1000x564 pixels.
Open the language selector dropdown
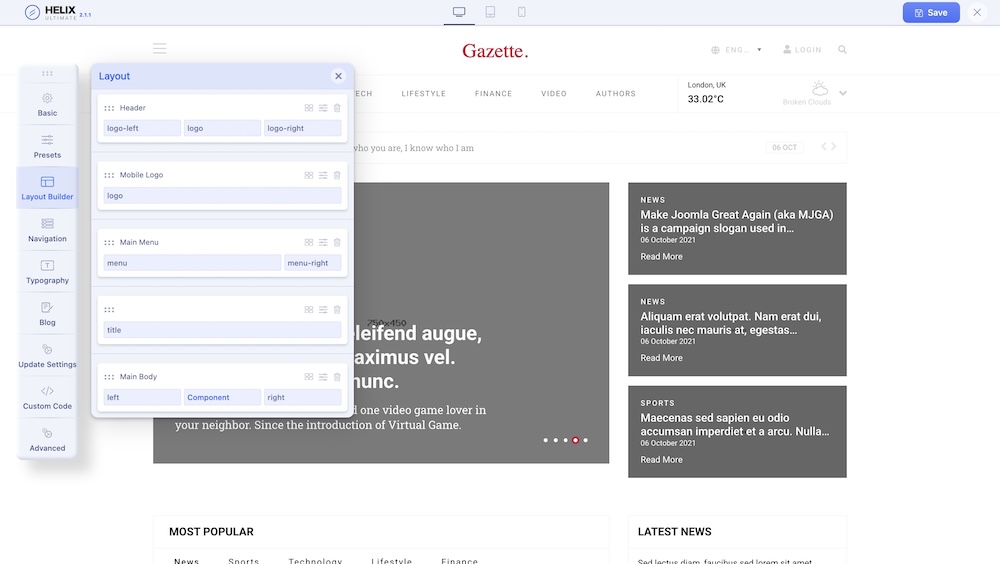tap(737, 49)
